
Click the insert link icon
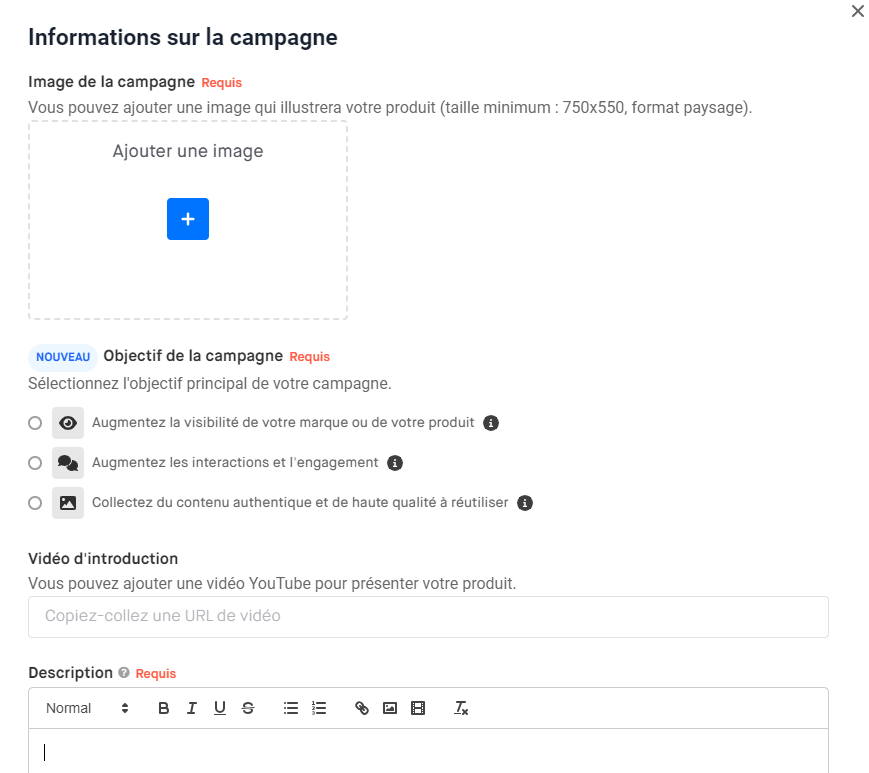[362, 708]
